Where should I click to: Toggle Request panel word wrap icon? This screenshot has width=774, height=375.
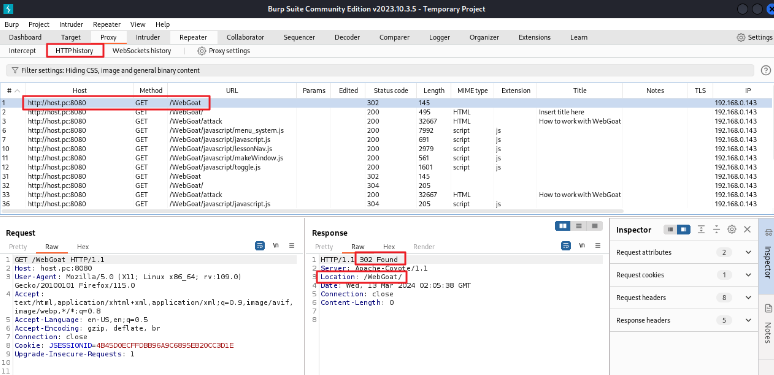(x=260, y=245)
